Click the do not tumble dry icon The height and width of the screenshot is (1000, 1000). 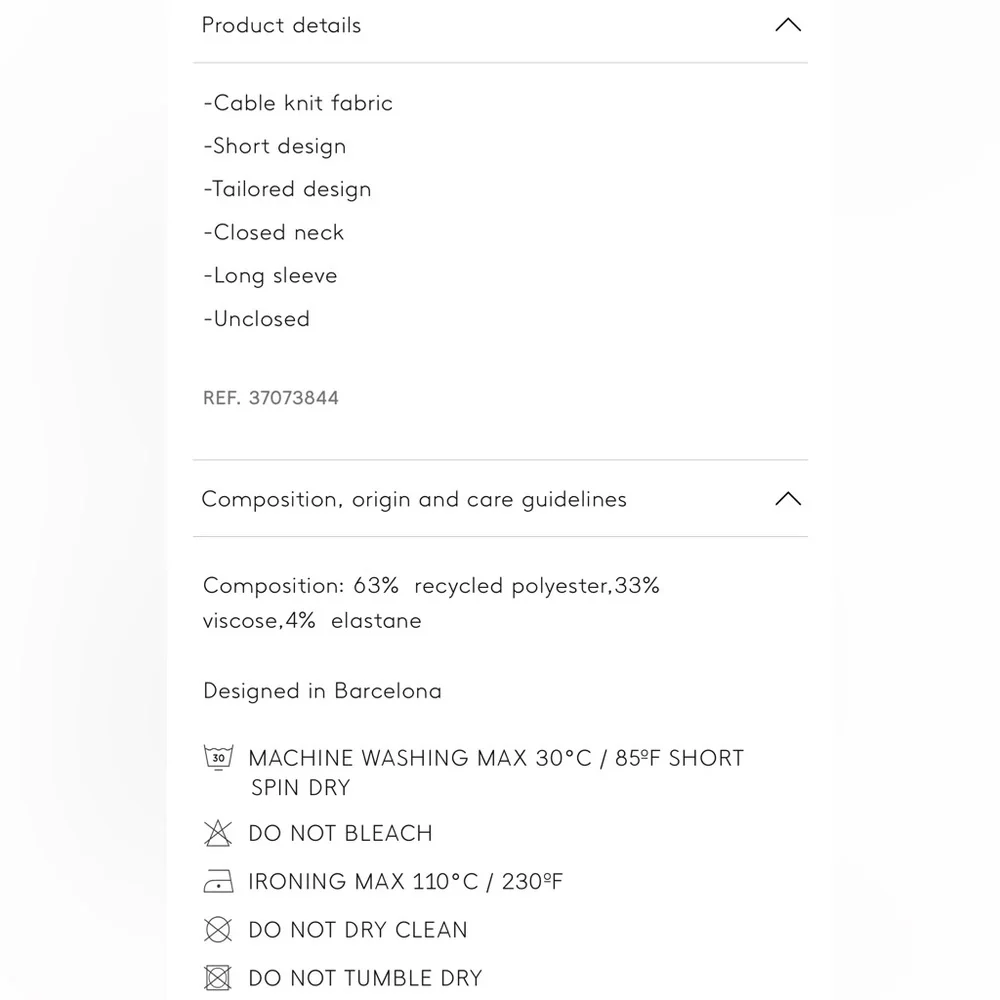218,978
